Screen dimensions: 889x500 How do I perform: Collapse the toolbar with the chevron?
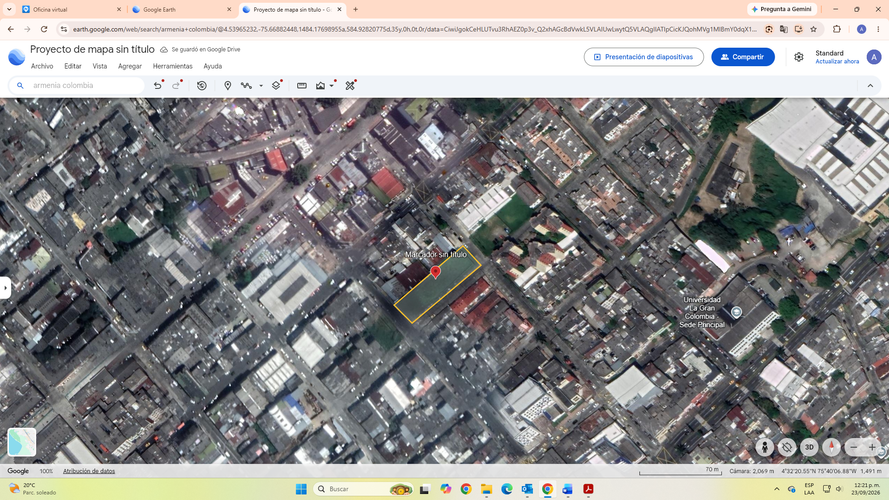[x=870, y=86]
